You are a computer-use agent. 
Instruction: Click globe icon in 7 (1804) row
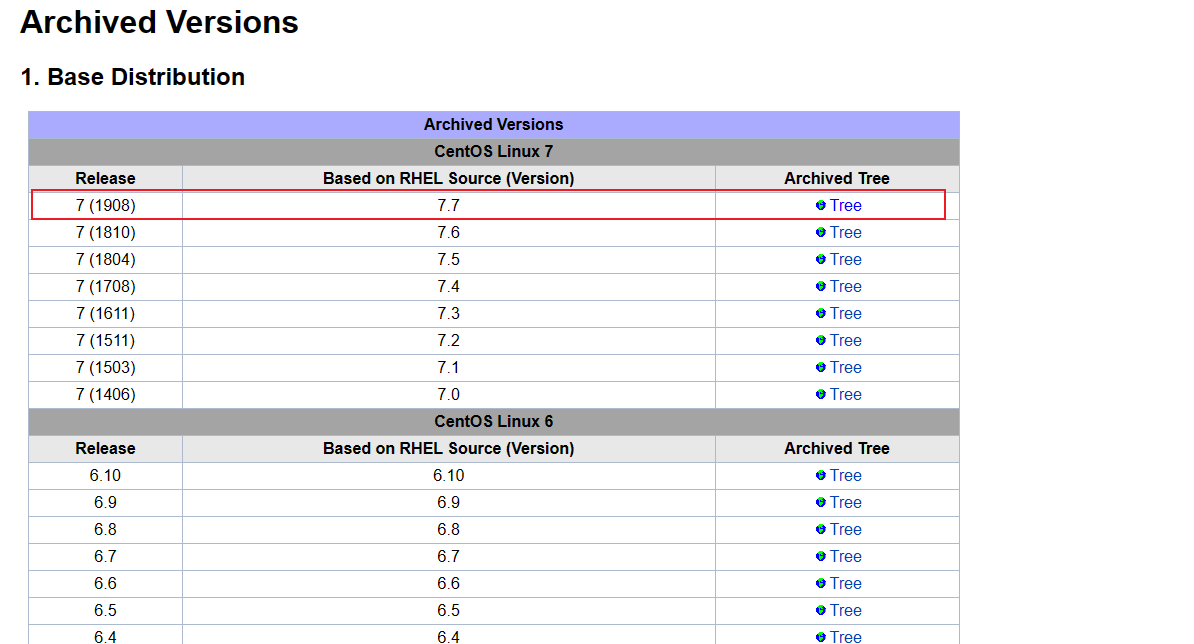(x=820, y=260)
